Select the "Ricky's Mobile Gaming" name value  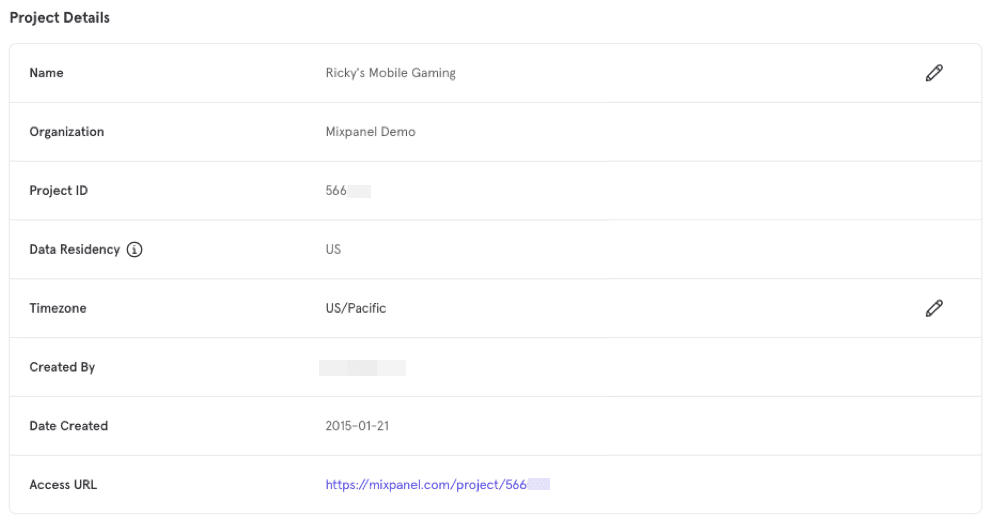tap(390, 73)
